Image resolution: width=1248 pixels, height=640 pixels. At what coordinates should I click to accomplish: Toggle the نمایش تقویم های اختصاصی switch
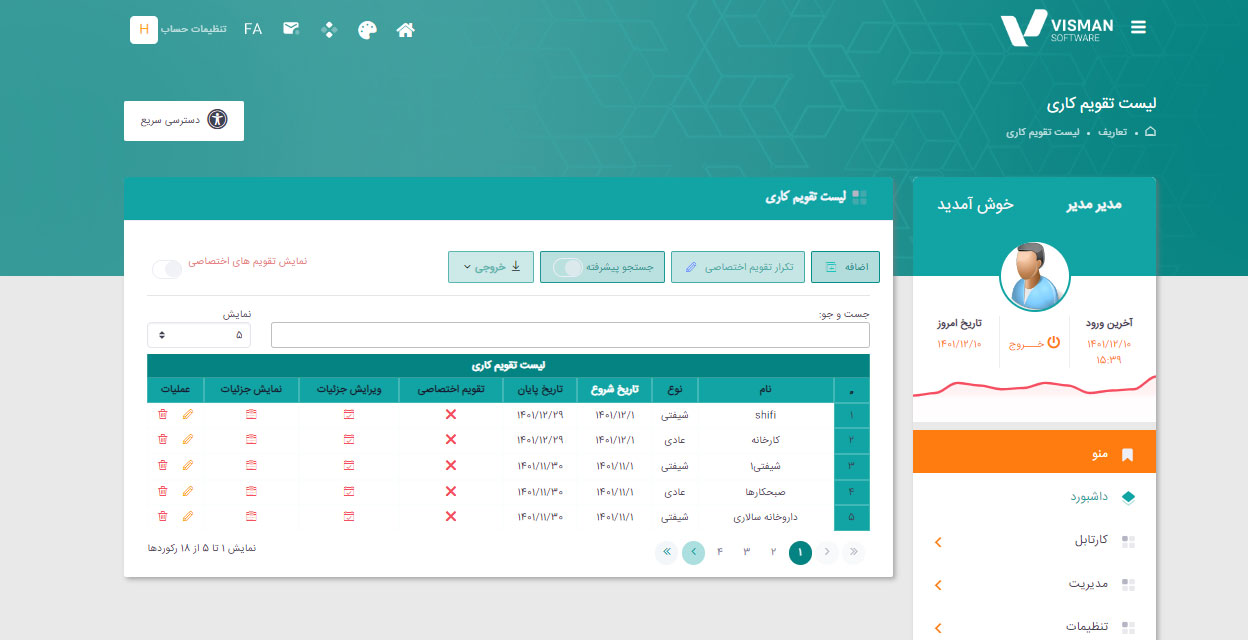(x=167, y=268)
